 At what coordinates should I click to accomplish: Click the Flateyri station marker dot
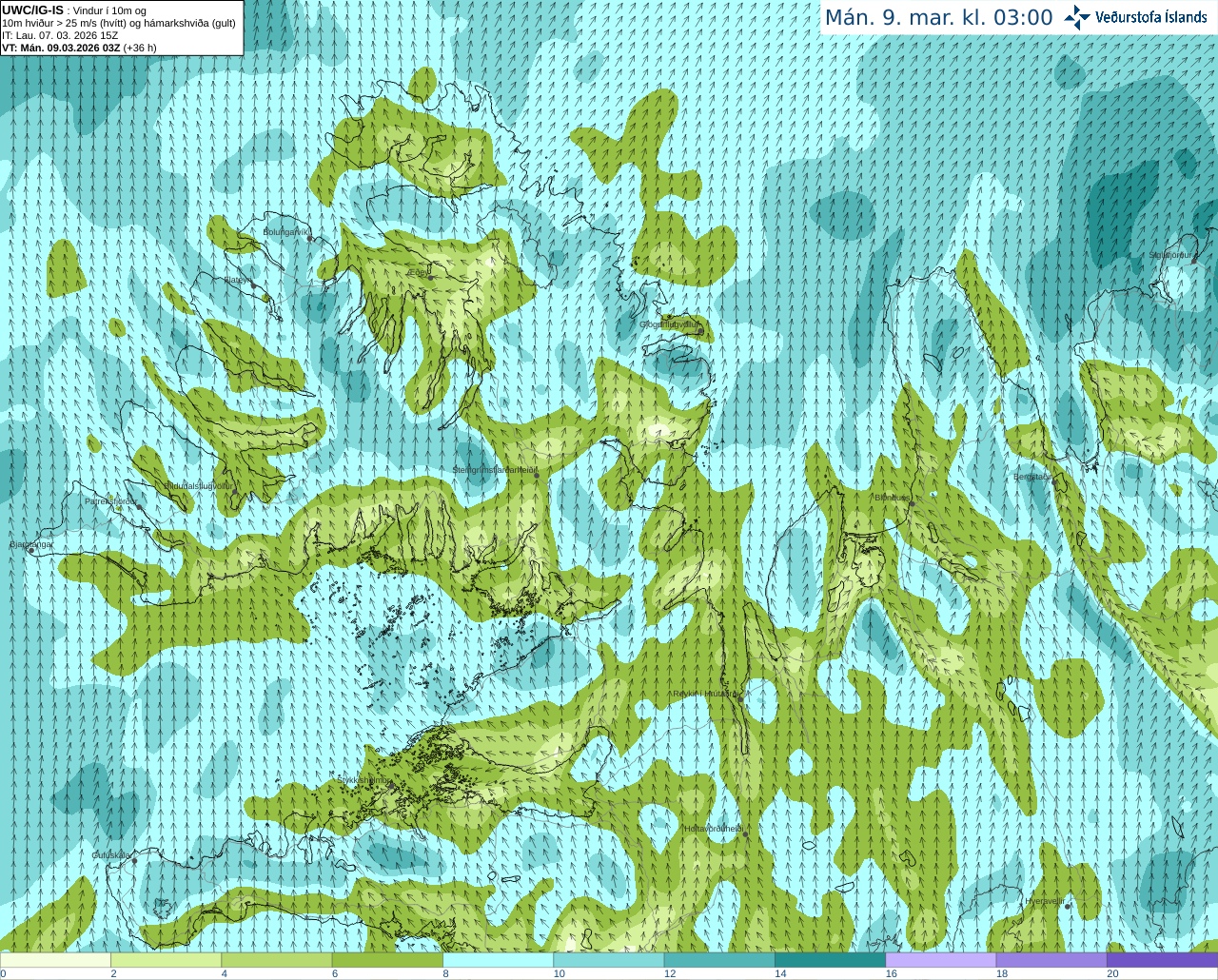(x=255, y=287)
